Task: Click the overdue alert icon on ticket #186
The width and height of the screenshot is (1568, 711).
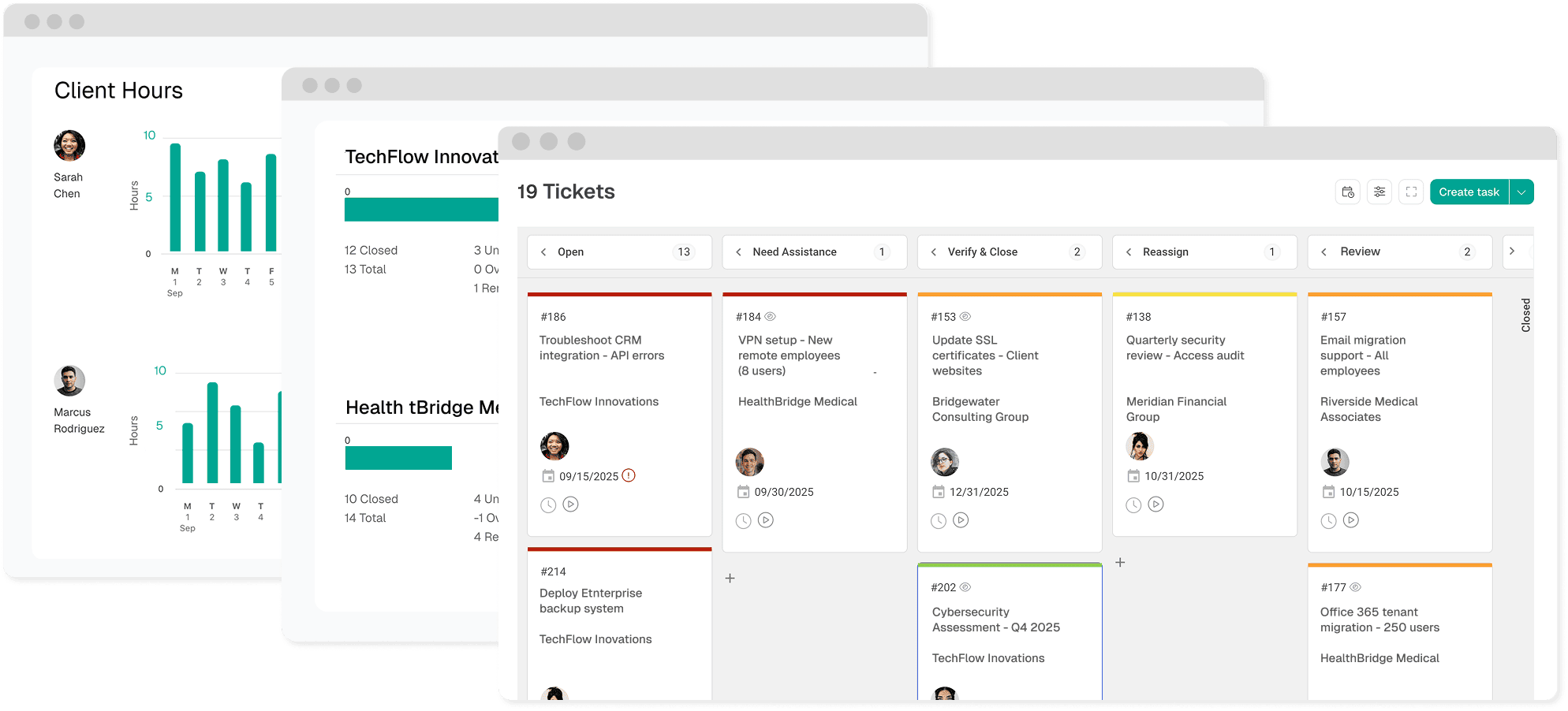Action: point(629,475)
